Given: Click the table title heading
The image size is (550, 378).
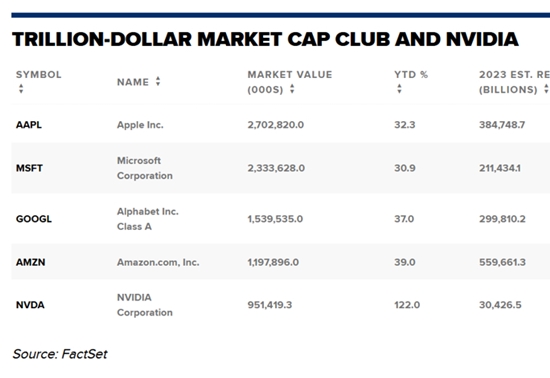Looking at the screenshot, I should coord(265,39).
